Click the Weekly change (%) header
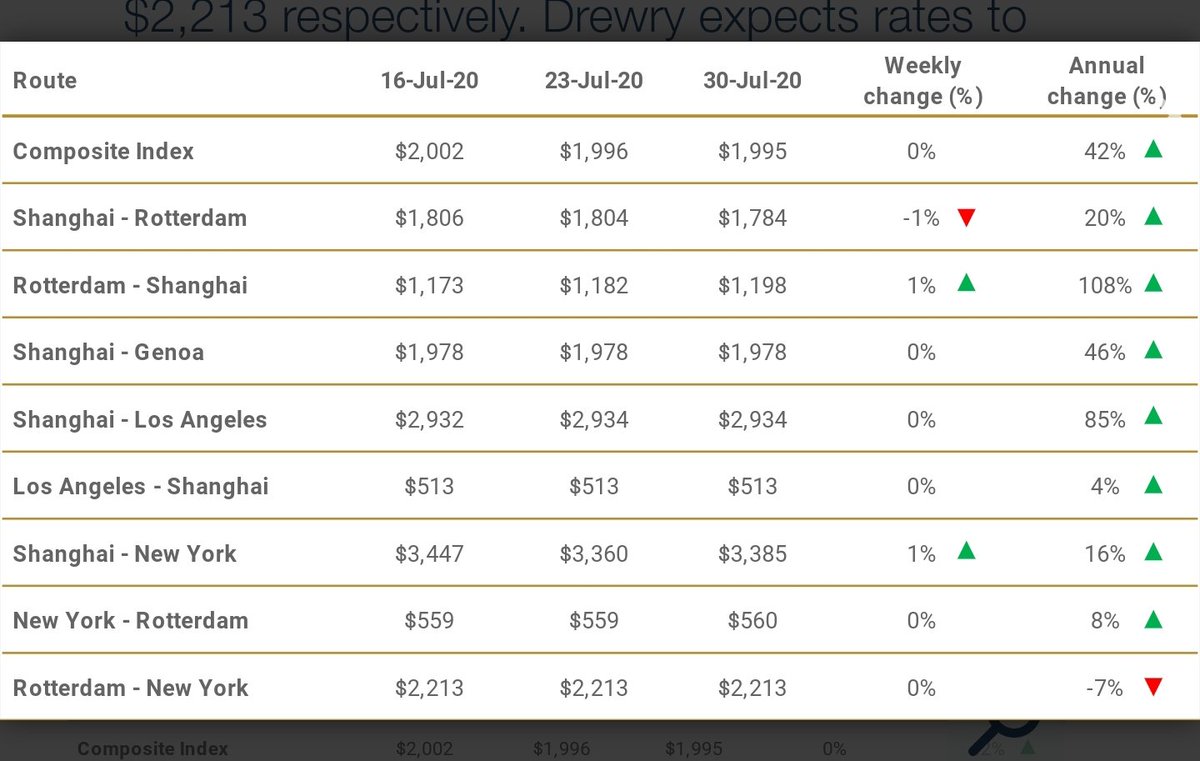The image size is (1200, 761). (x=923, y=81)
